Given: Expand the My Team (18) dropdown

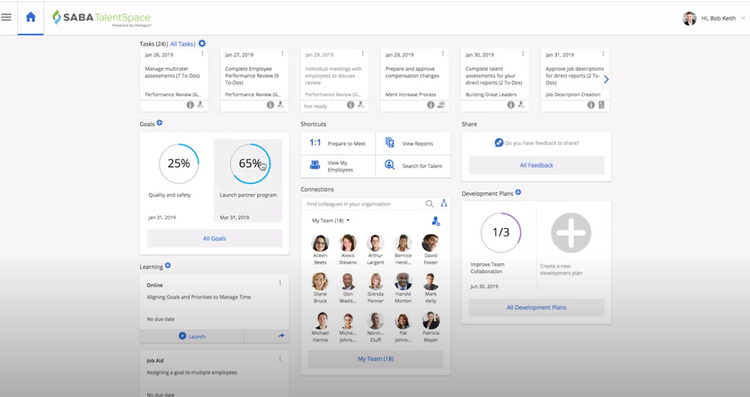Looking at the screenshot, I should click(331, 221).
